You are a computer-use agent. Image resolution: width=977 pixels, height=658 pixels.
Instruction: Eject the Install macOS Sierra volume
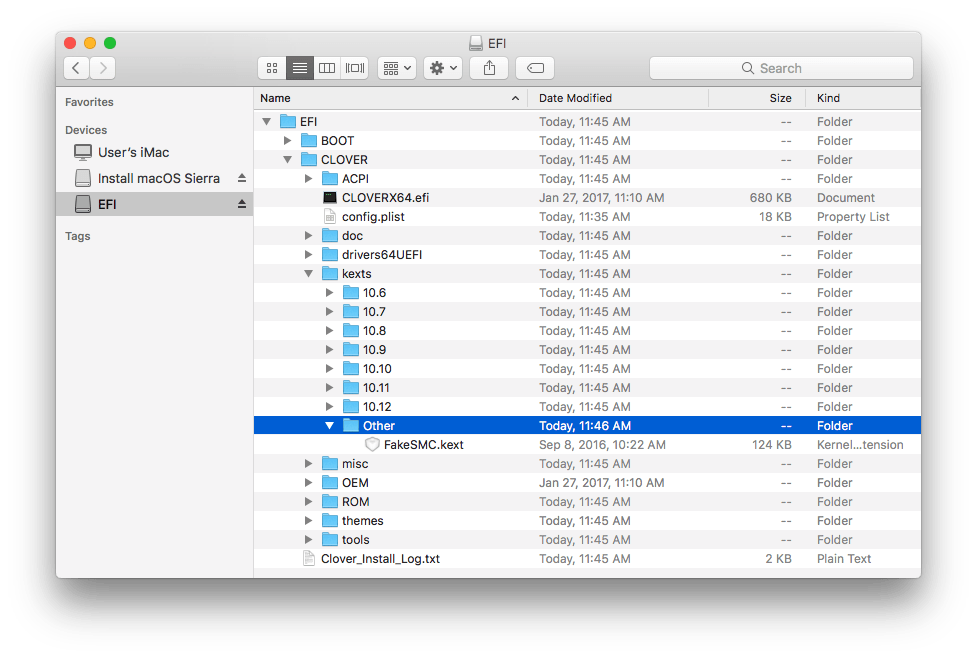coord(242,178)
